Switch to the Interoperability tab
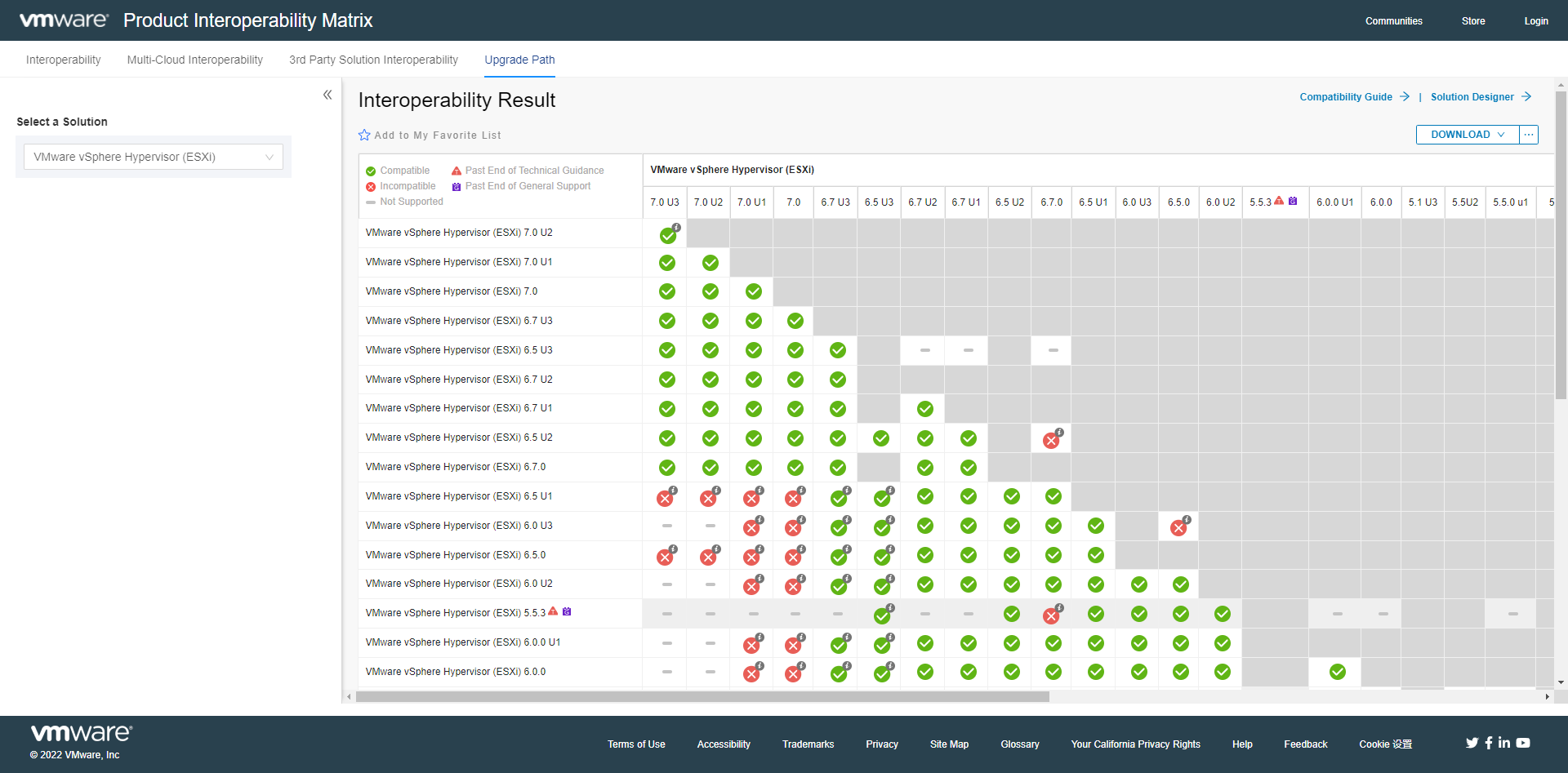This screenshot has width=1568, height=773. coord(64,60)
